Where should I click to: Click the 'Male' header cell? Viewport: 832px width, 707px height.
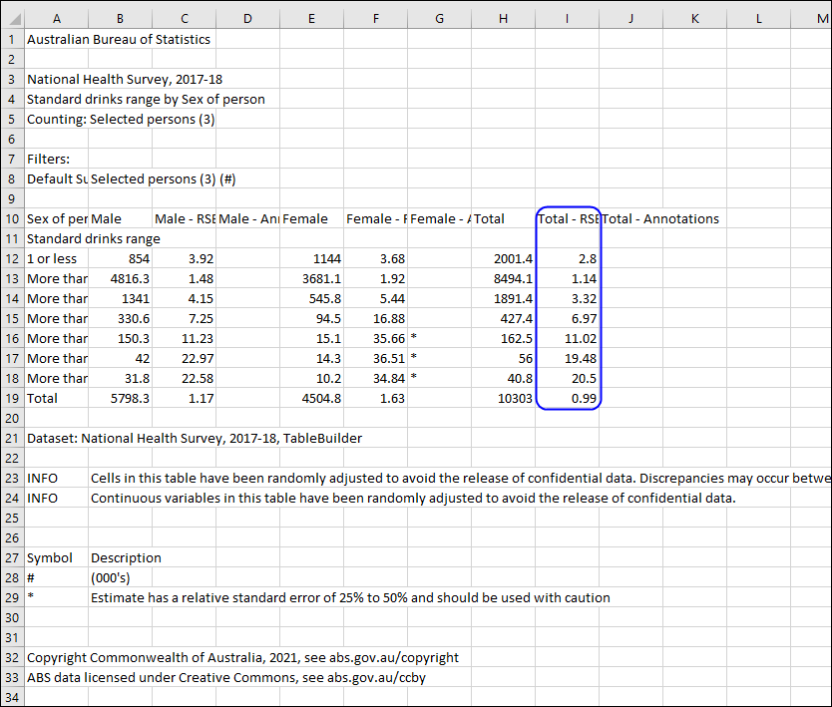point(119,218)
